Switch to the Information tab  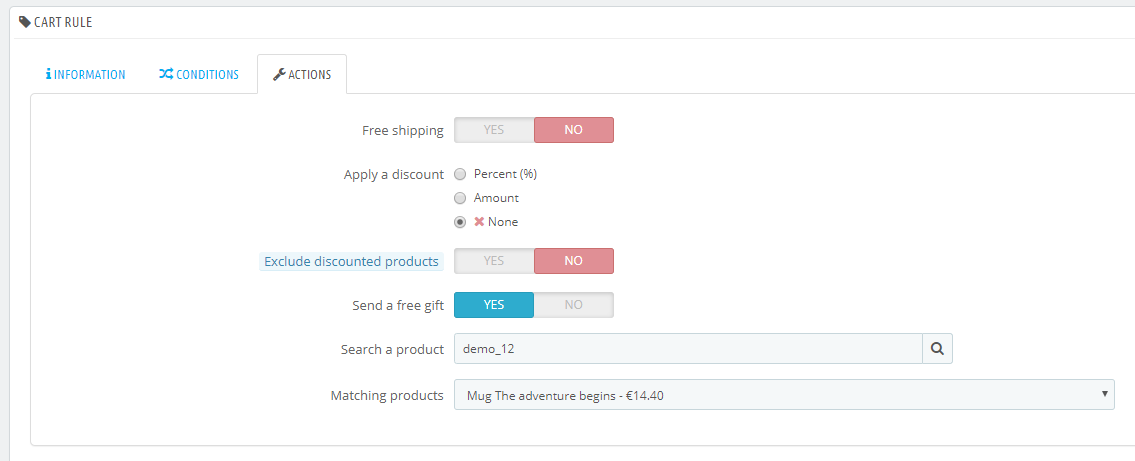(x=86, y=75)
